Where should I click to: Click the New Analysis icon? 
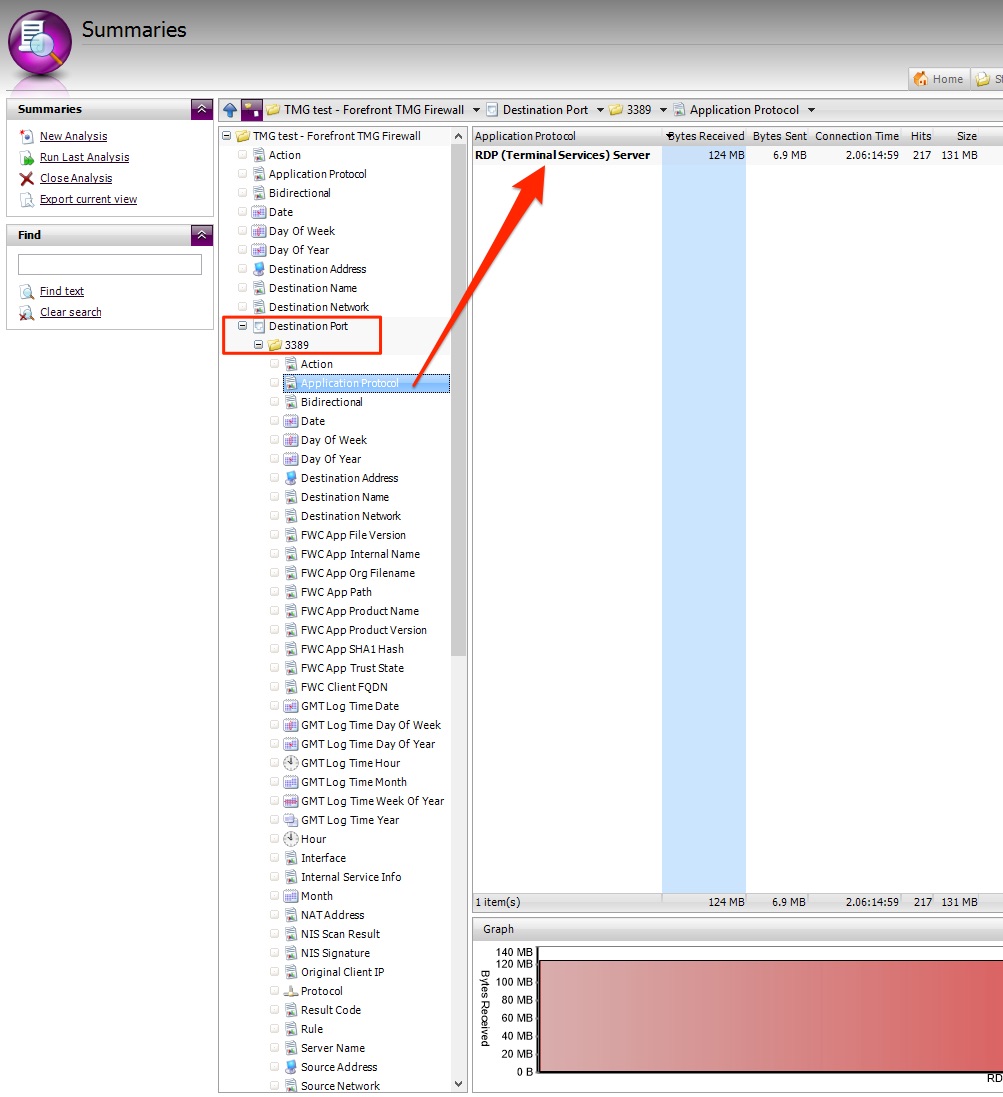tap(27, 136)
